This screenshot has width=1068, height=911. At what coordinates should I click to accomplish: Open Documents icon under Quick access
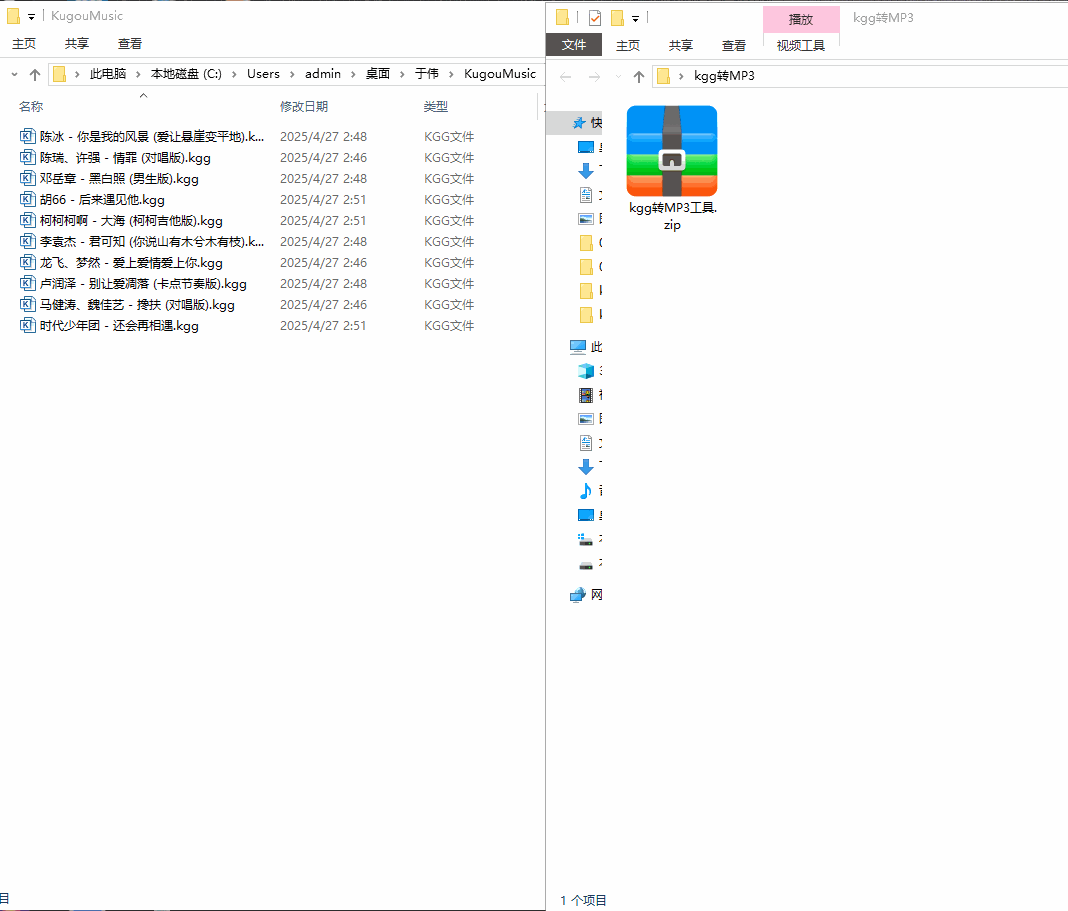coord(586,195)
